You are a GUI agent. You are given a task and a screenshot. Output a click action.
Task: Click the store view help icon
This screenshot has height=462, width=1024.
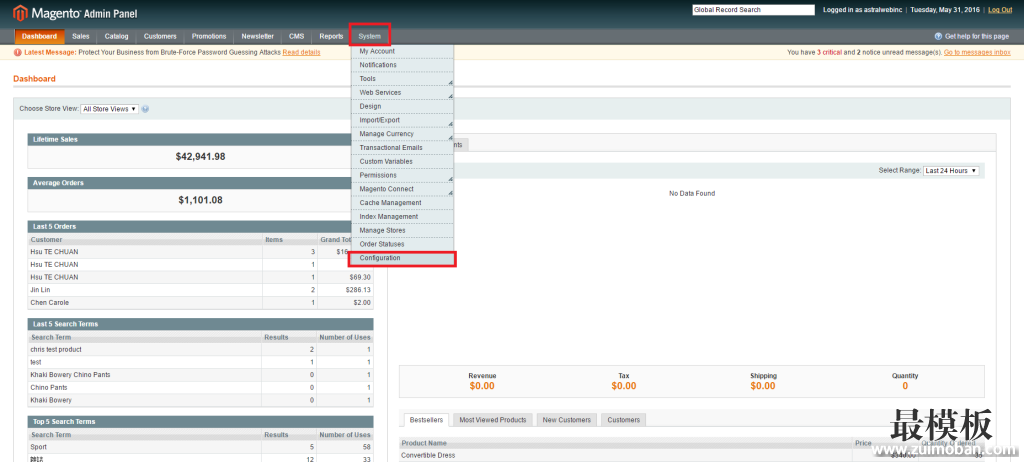(145, 109)
